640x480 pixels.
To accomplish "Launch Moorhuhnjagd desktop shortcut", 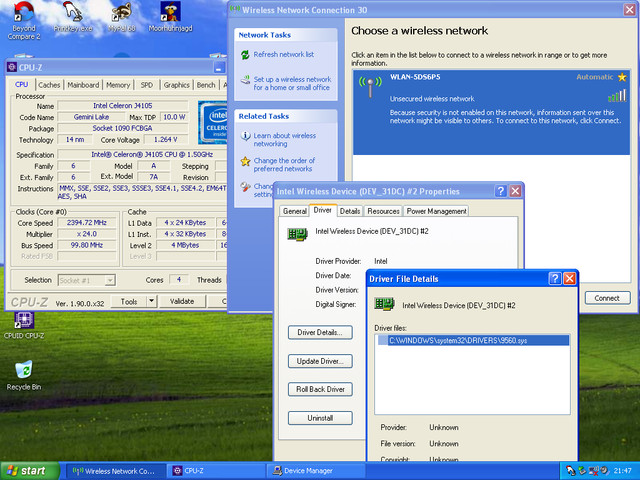I will point(170,17).
